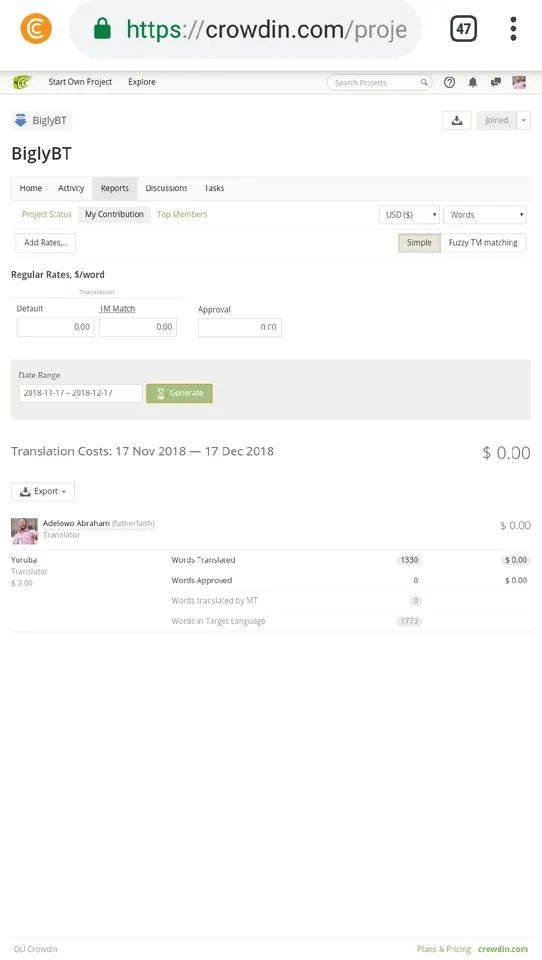
Task: Click the search magnifier icon
Action: (x=424, y=82)
